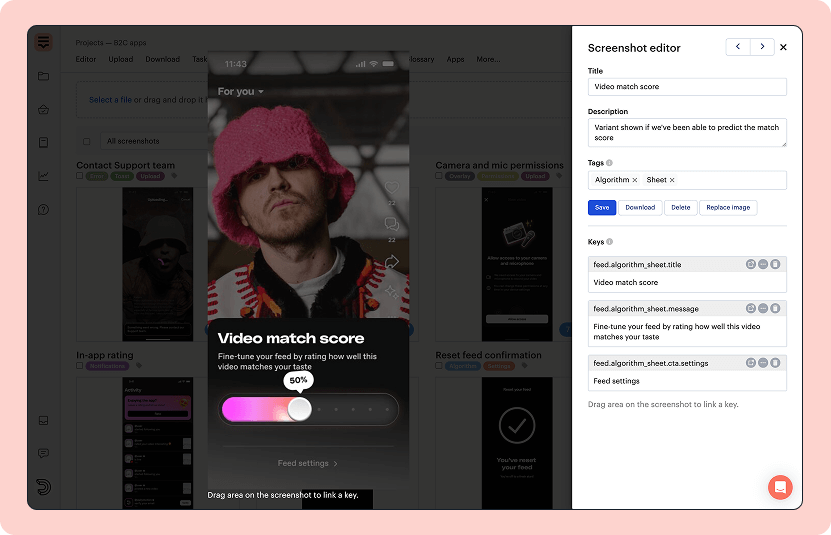Click Replace image button
The image size is (831, 535).
[x=728, y=208]
